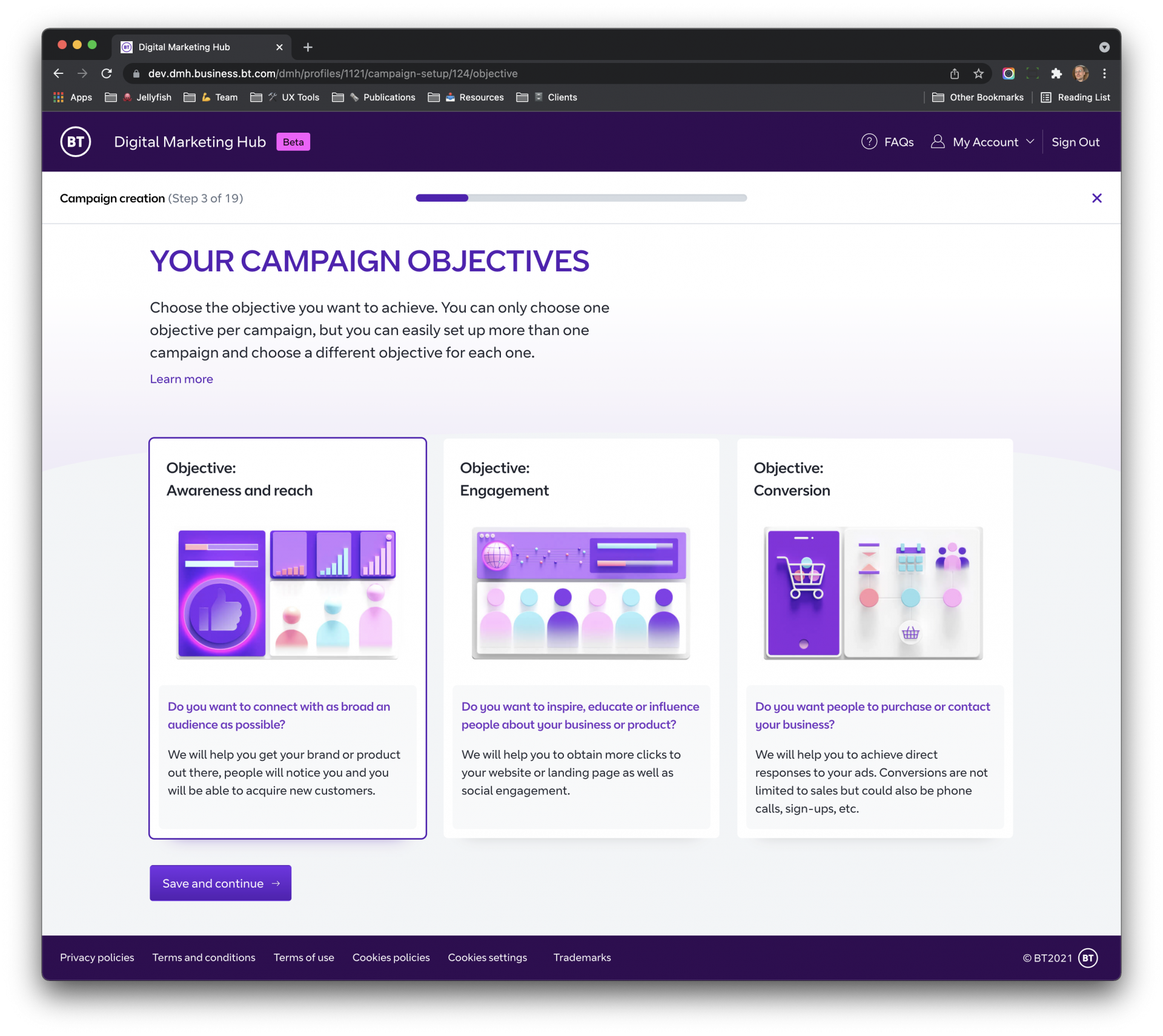Screen dimensions: 1163x1036
Task: Open the tab search dropdown arrow
Action: point(1104,47)
